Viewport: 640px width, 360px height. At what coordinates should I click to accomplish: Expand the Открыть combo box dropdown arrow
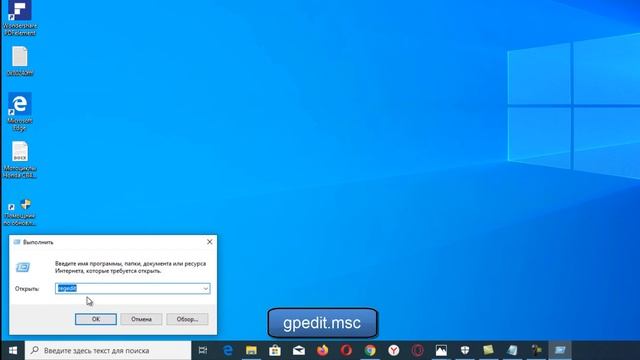206,289
